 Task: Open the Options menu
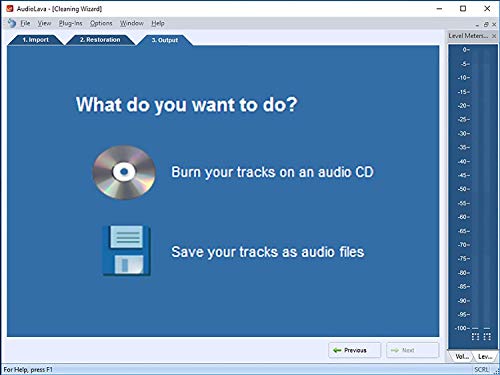101,23
